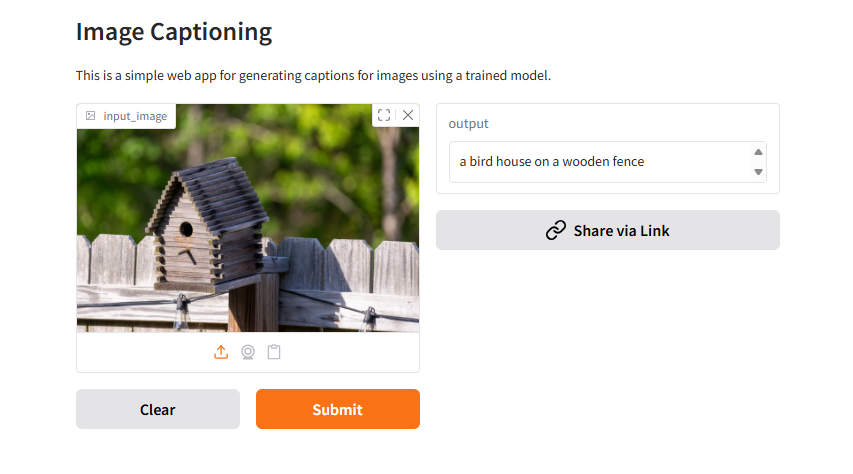853x474 pixels.
Task: Click the down arrow in output box
Action: click(x=758, y=171)
